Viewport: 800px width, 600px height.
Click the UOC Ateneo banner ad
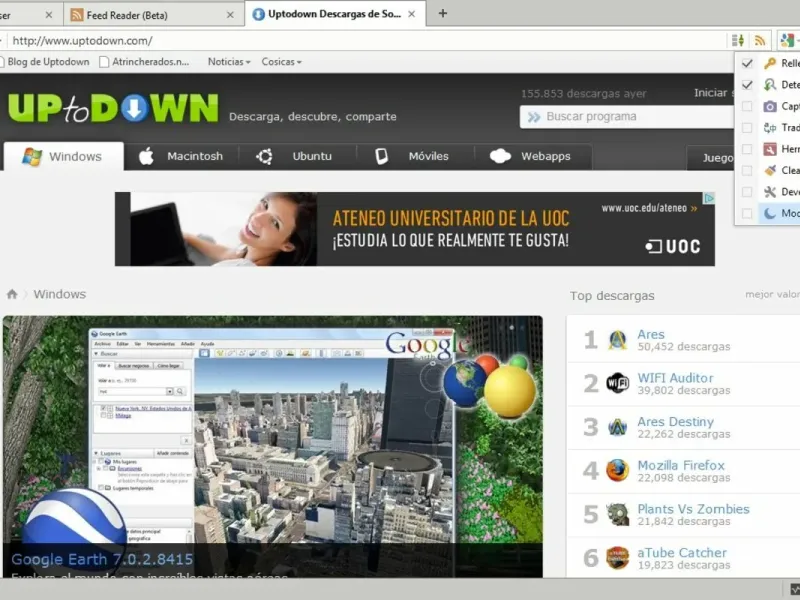click(x=414, y=229)
